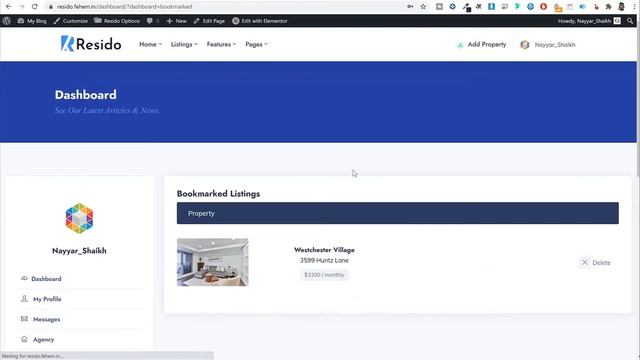Delete the Westchester Village bookmark
Viewport: 640px width, 360px height.
(x=596, y=262)
